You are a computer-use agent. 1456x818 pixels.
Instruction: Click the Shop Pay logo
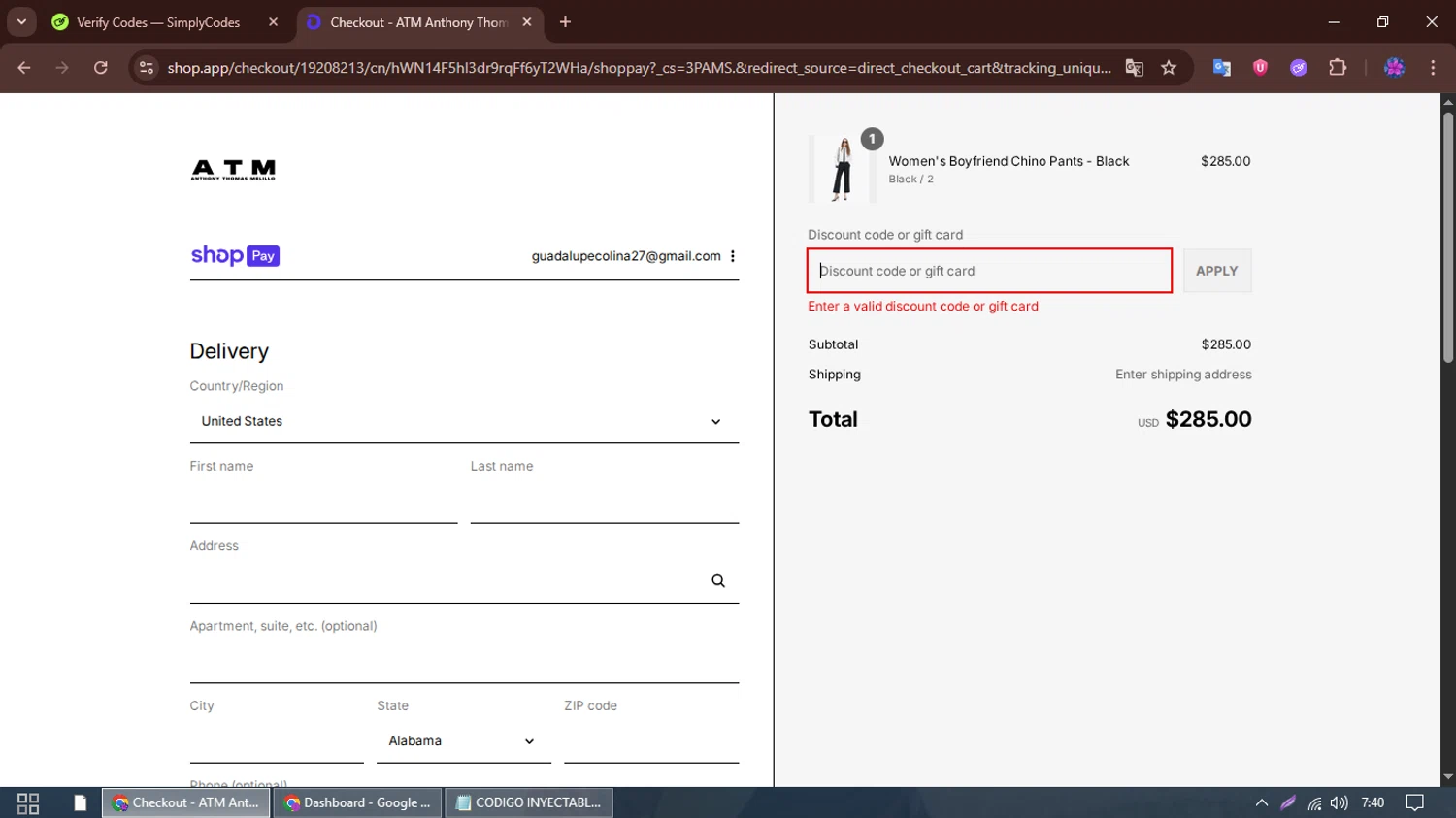click(235, 255)
